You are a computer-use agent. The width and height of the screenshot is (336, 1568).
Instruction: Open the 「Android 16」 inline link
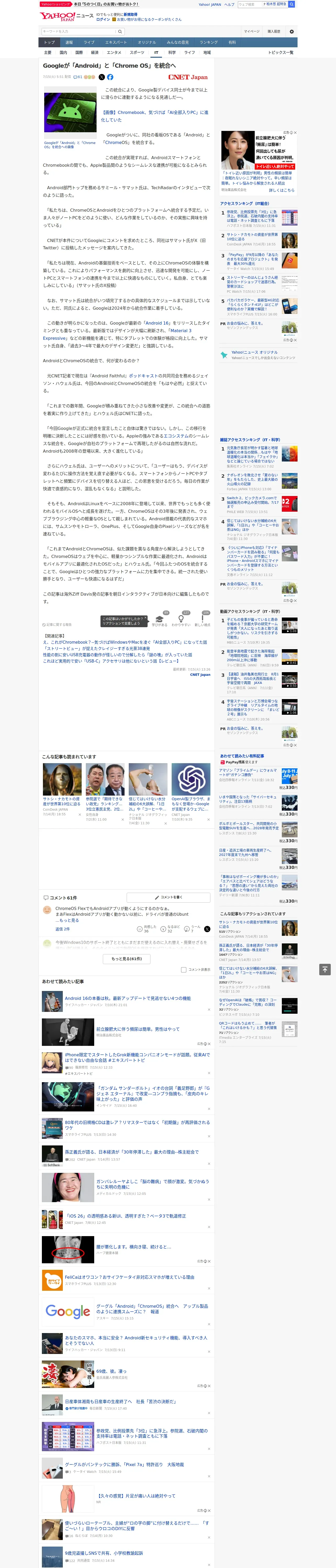157,323
